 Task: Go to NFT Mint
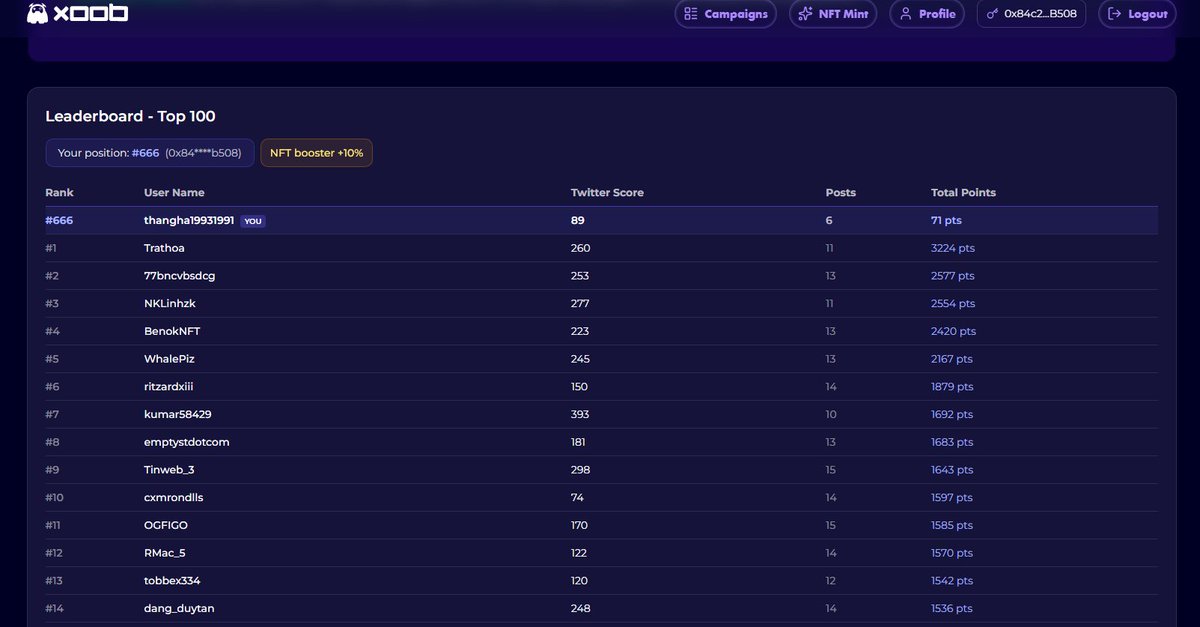point(833,14)
